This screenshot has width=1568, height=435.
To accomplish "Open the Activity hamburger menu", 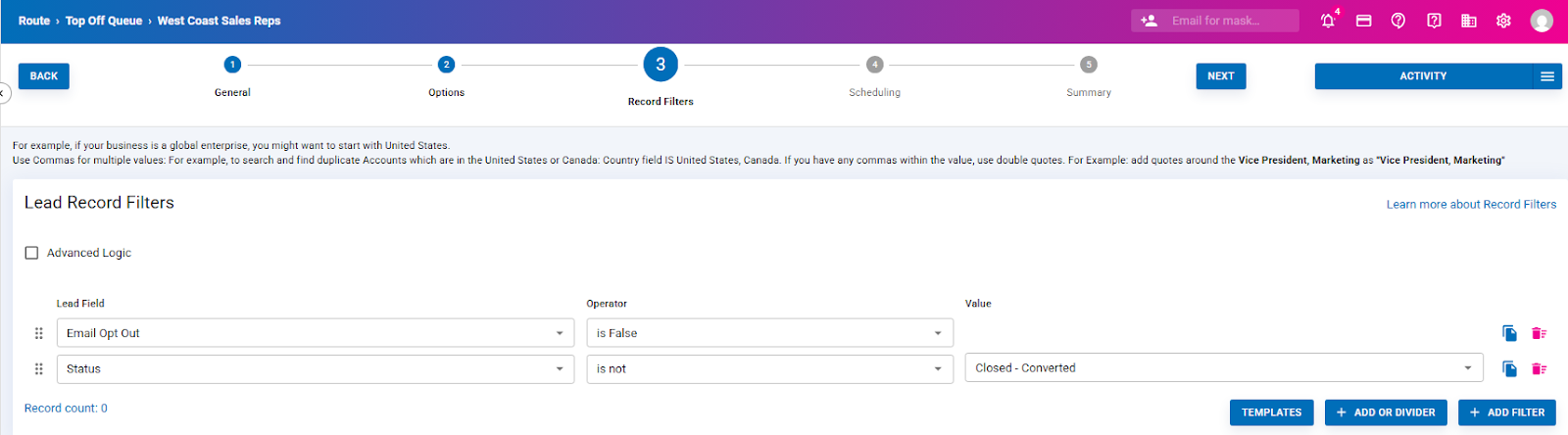I will [1547, 76].
